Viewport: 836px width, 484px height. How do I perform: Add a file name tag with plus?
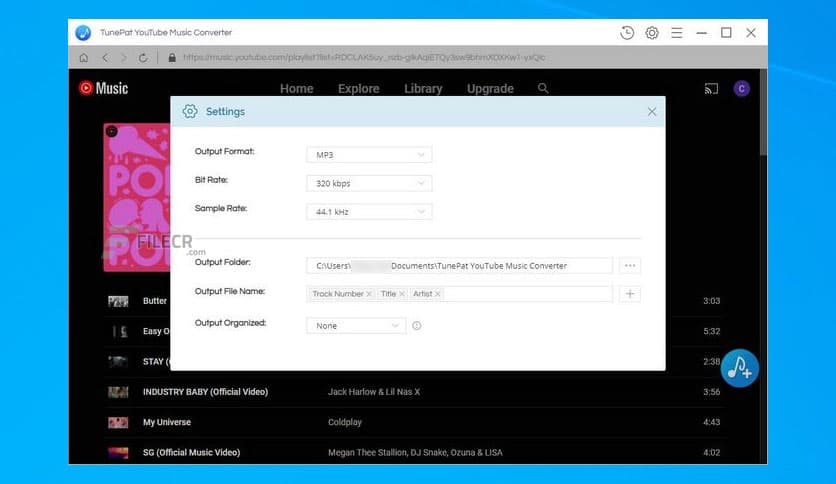630,294
